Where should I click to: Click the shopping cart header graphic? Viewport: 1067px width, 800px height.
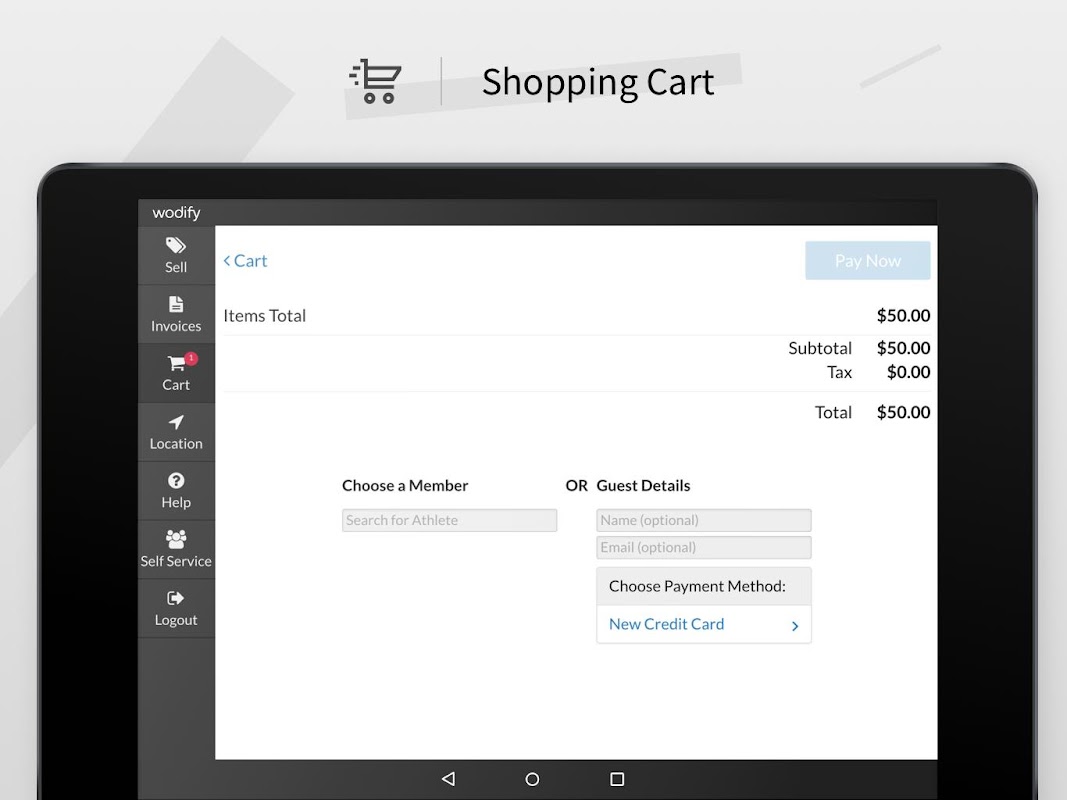(376, 81)
